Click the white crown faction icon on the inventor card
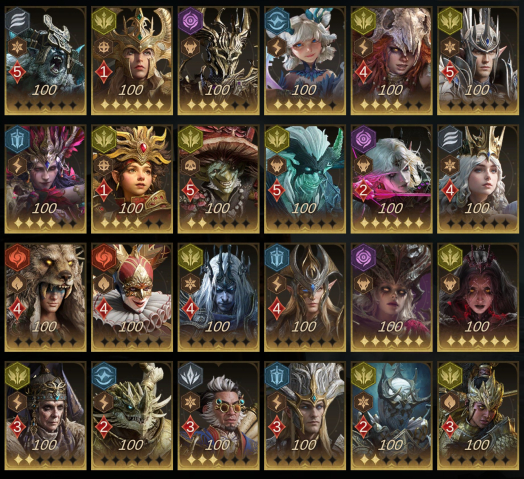Screen dimensions: 524x479 191,375
